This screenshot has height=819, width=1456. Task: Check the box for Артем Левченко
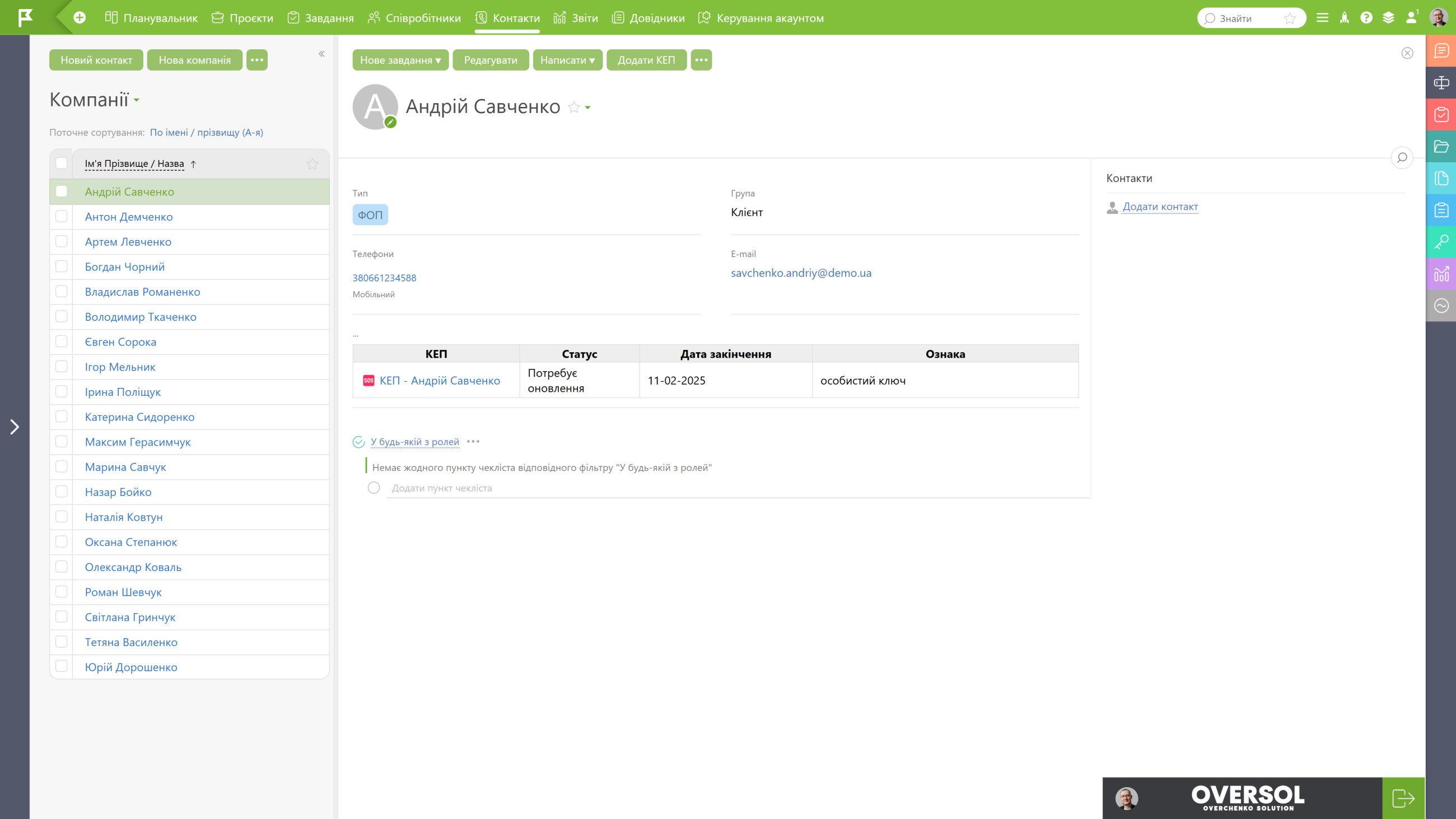(62, 241)
